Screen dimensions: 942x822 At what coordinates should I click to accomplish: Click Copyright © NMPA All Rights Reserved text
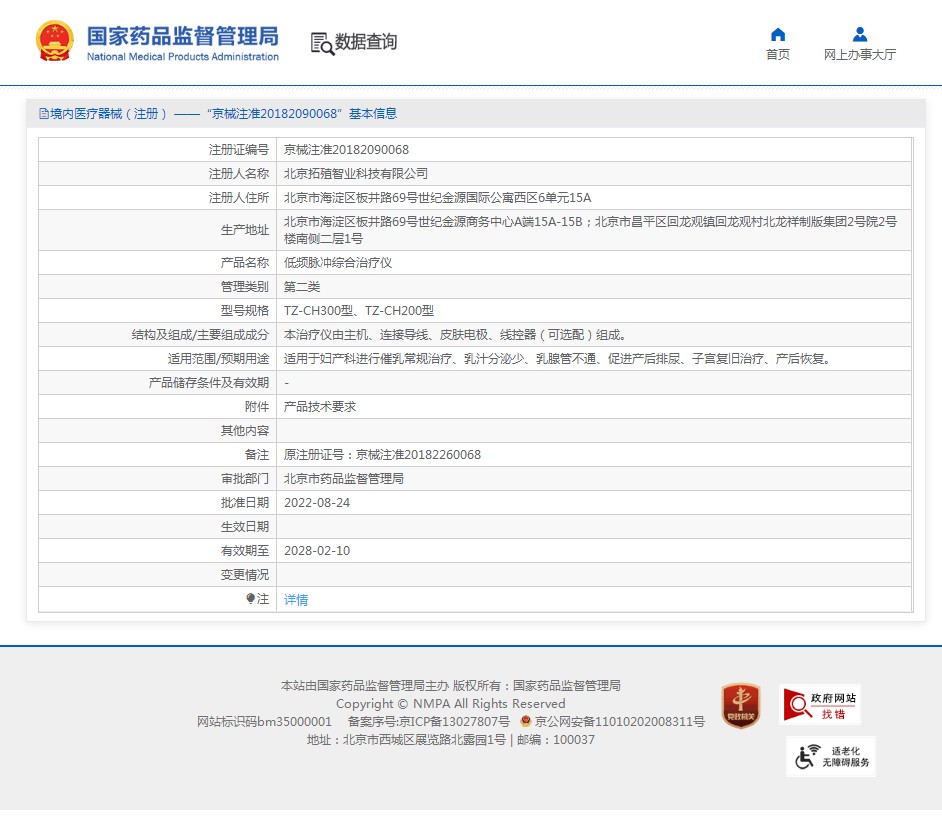(451, 704)
